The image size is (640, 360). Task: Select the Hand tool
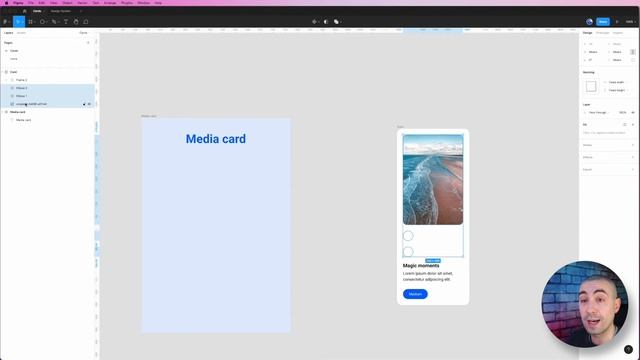(76, 22)
